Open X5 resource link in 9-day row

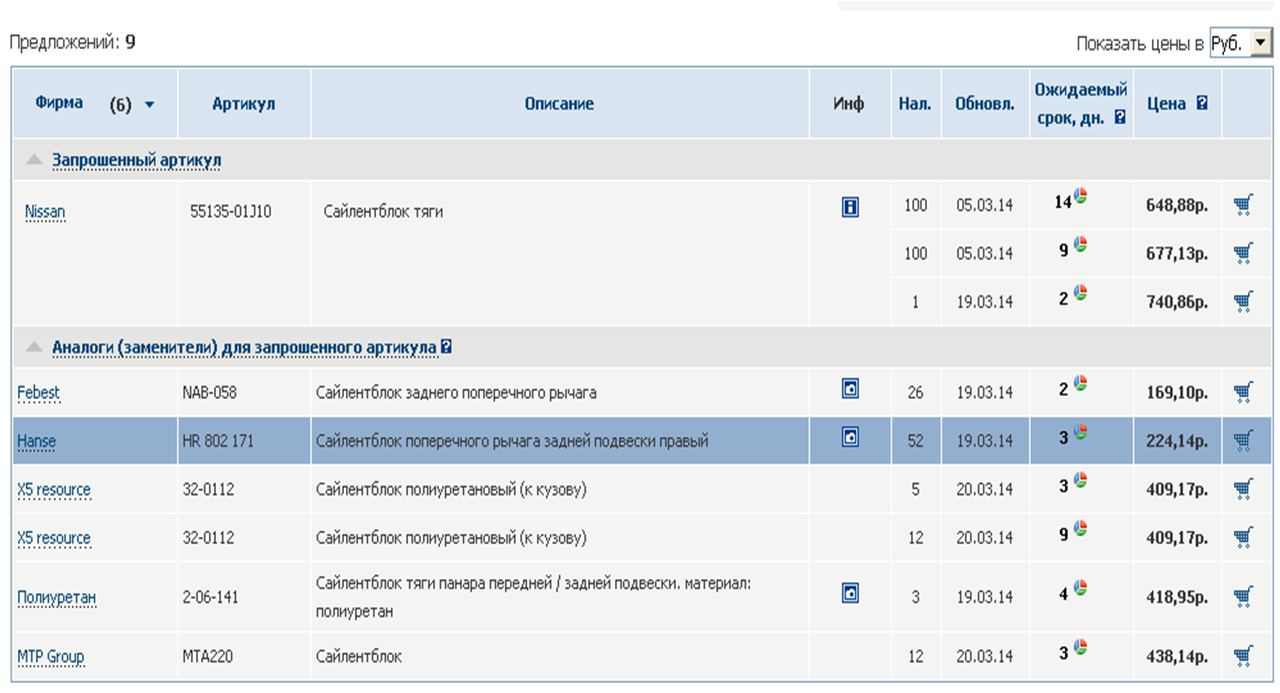pyautogui.click(x=54, y=538)
